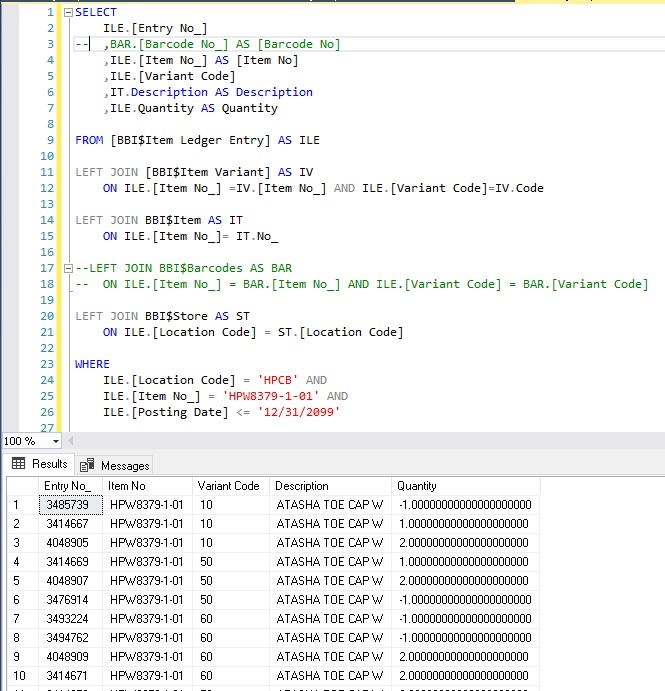Click Variant Code cell in row 4
665x691 pixels.
pos(230,561)
